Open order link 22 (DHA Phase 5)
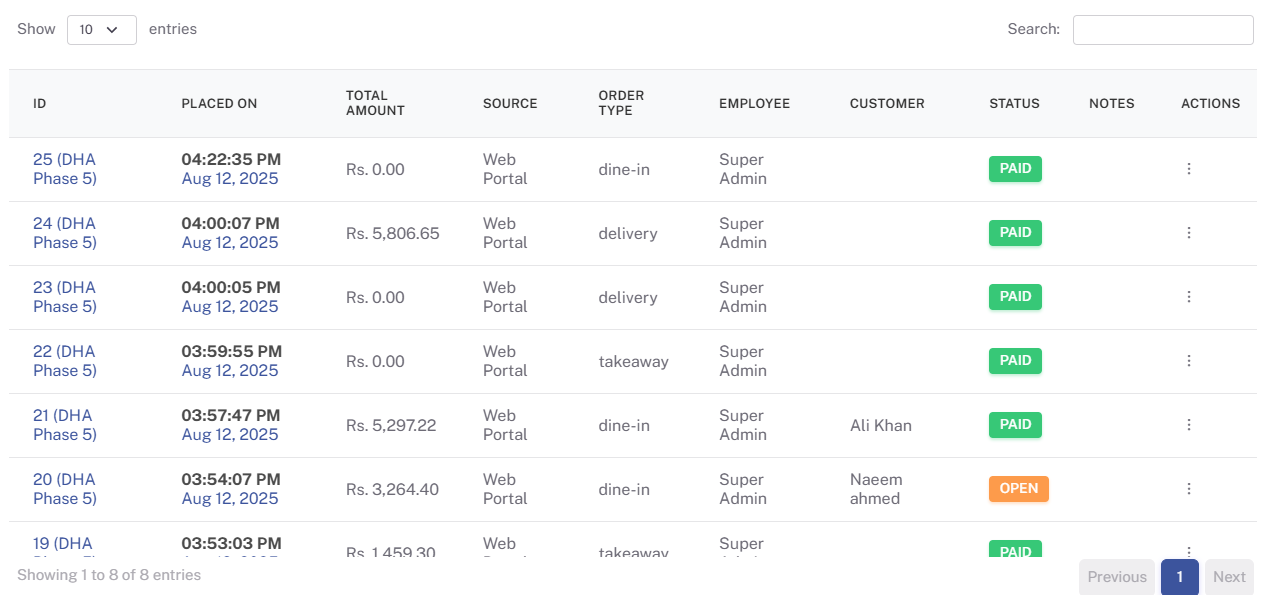The height and width of the screenshot is (595, 1262). tap(65, 361)
